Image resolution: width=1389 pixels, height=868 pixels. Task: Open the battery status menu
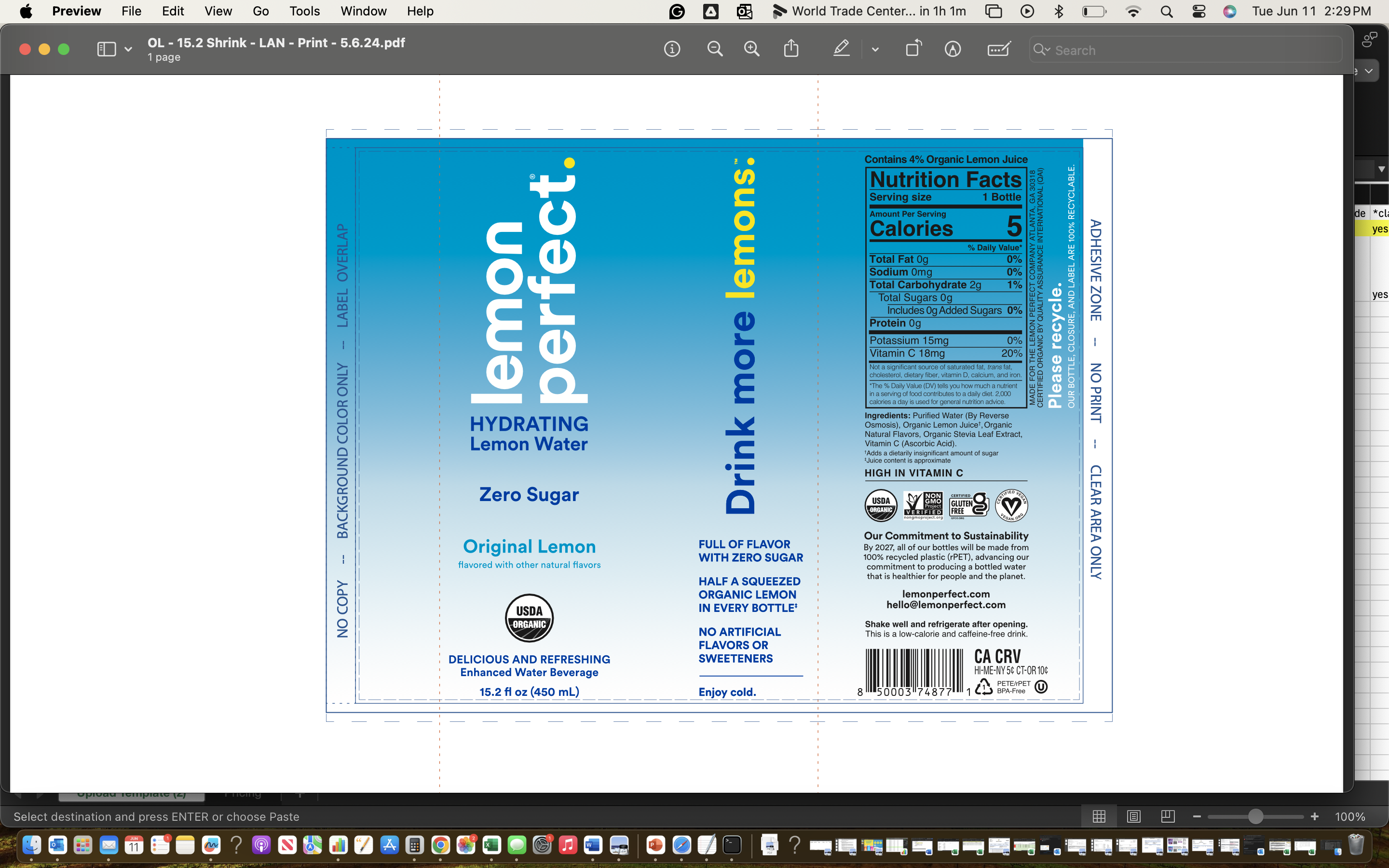pos(1094,12)
